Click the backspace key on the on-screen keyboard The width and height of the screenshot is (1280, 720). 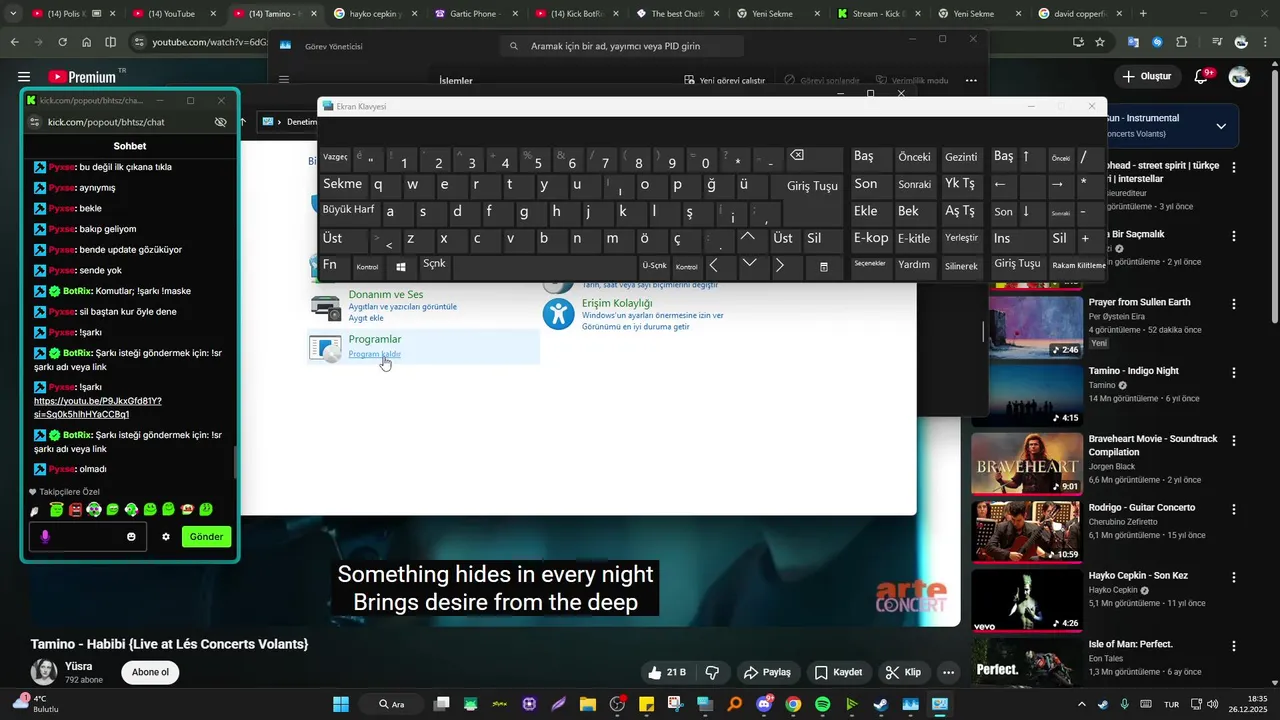click(814, 158)
